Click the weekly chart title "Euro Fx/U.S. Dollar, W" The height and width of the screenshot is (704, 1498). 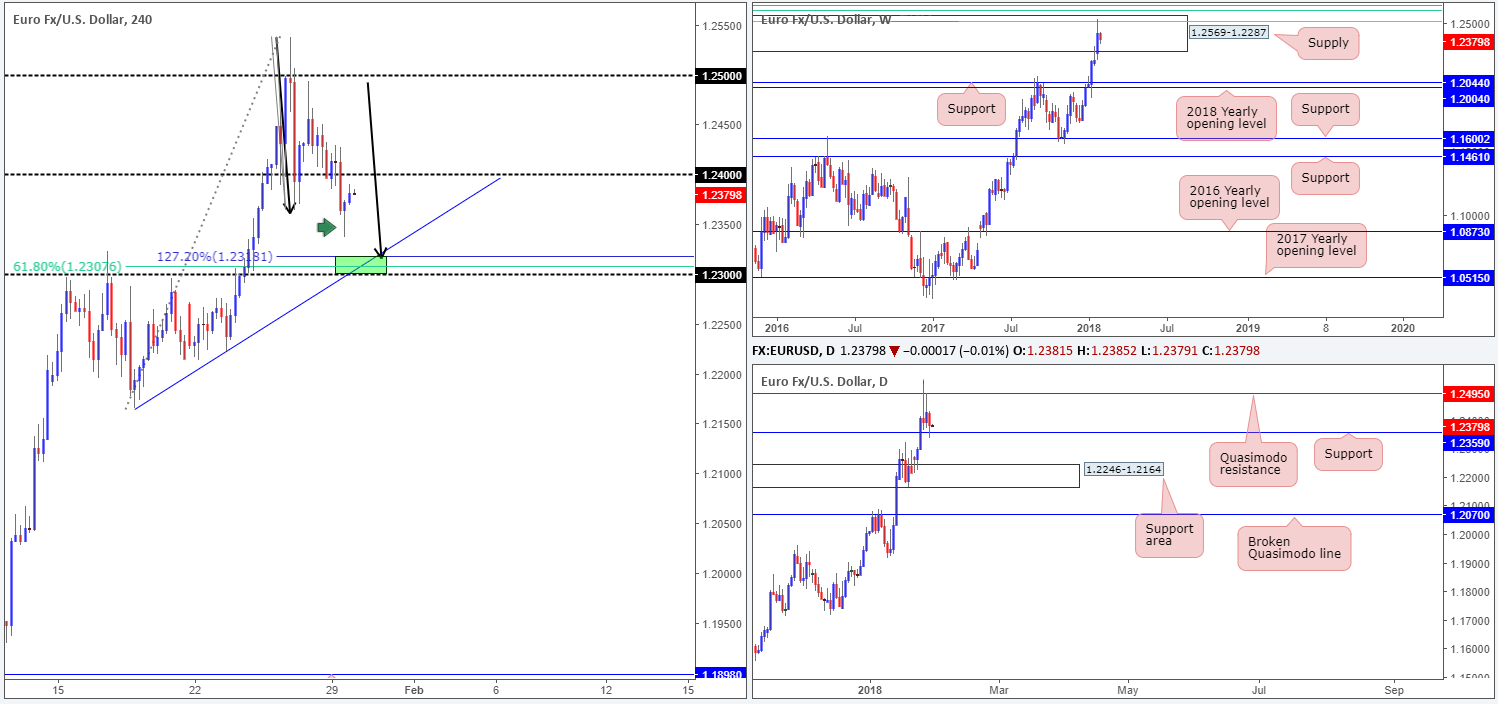pos(827,19)
